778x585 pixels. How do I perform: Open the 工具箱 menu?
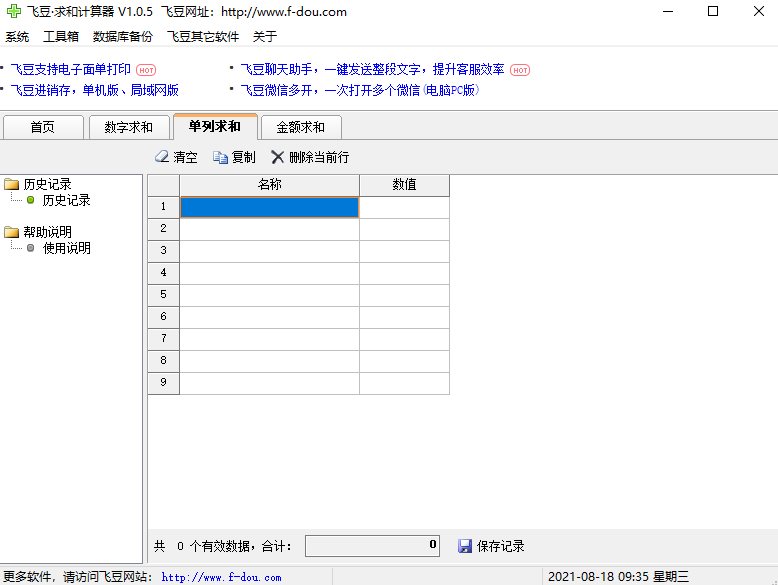(x=61, y=37)
